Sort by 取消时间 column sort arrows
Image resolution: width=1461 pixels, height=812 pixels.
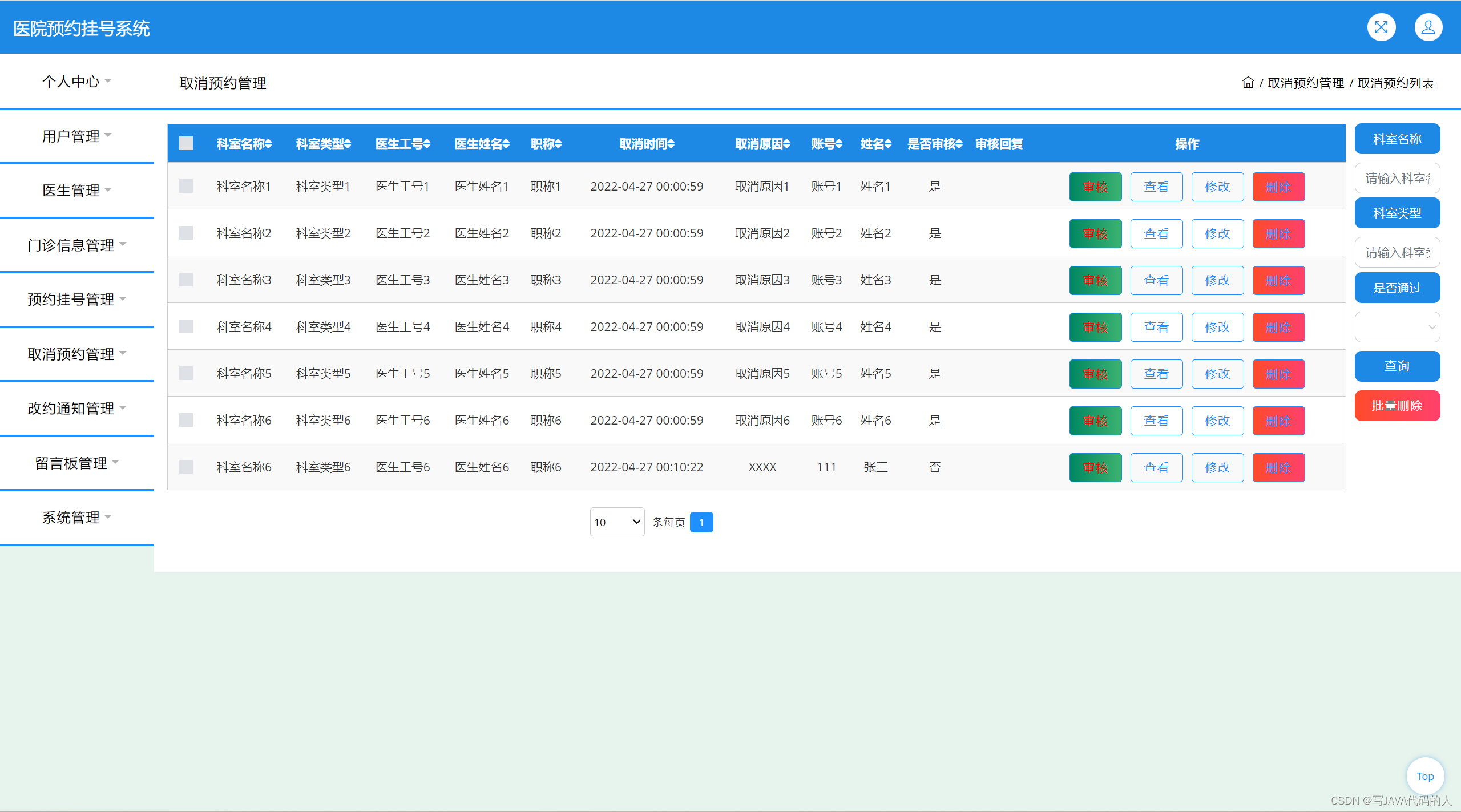(x=671, y=144)
